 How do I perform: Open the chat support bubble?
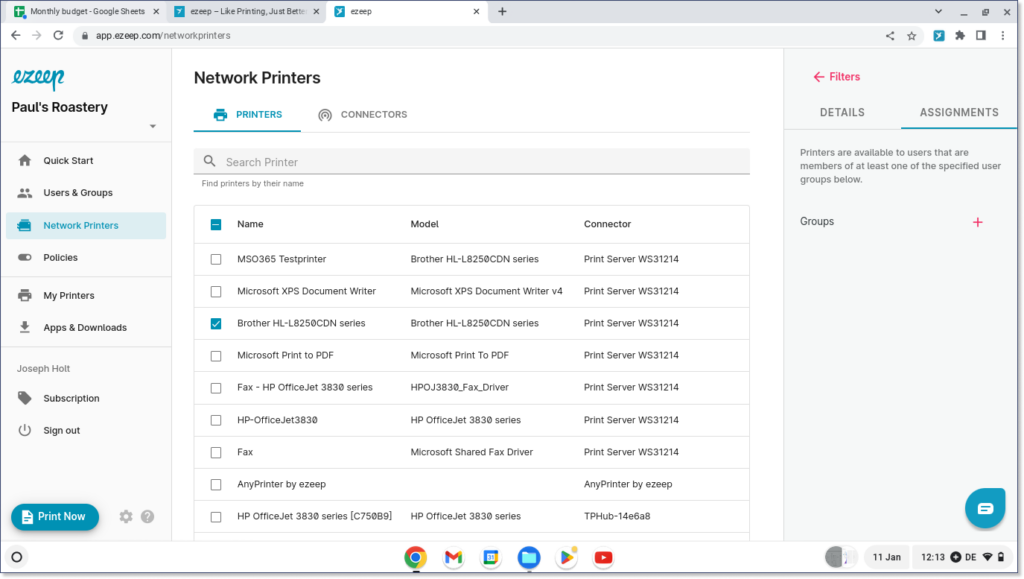coord(985,508)
